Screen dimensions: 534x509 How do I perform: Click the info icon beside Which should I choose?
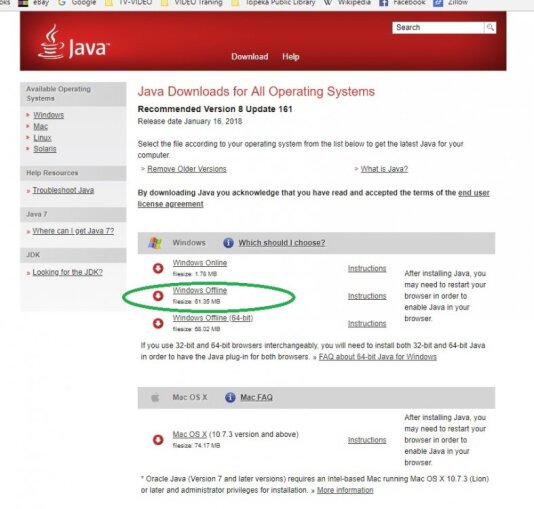tap(228, 243)
